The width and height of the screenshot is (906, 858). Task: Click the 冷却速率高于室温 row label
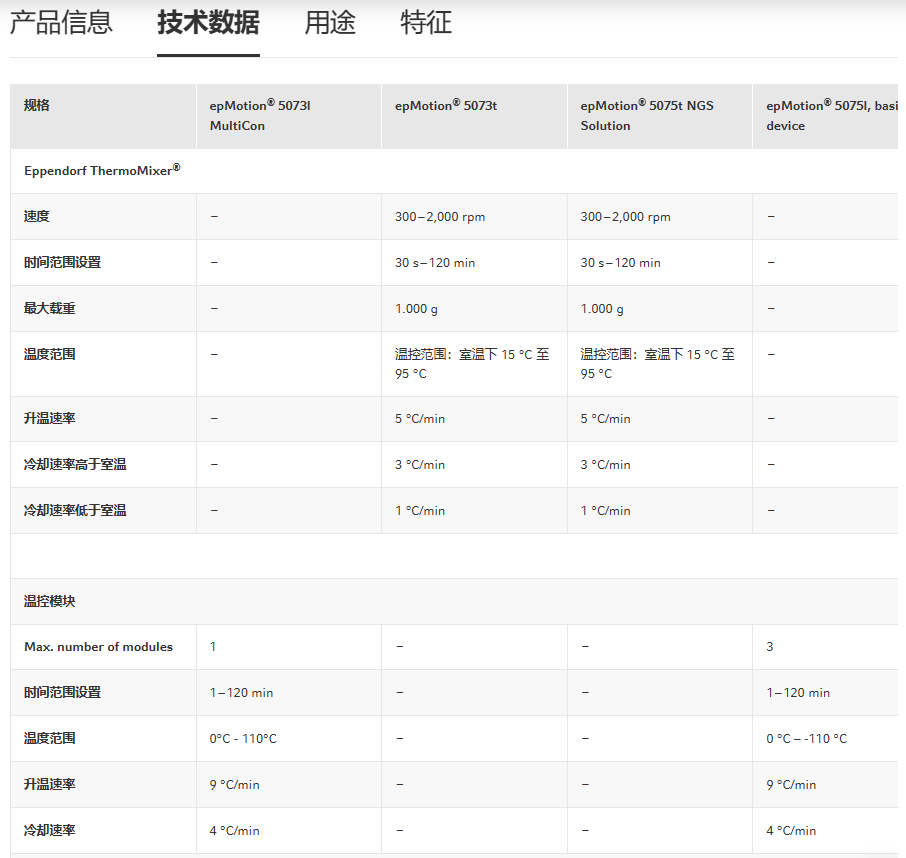pos(75,465)
